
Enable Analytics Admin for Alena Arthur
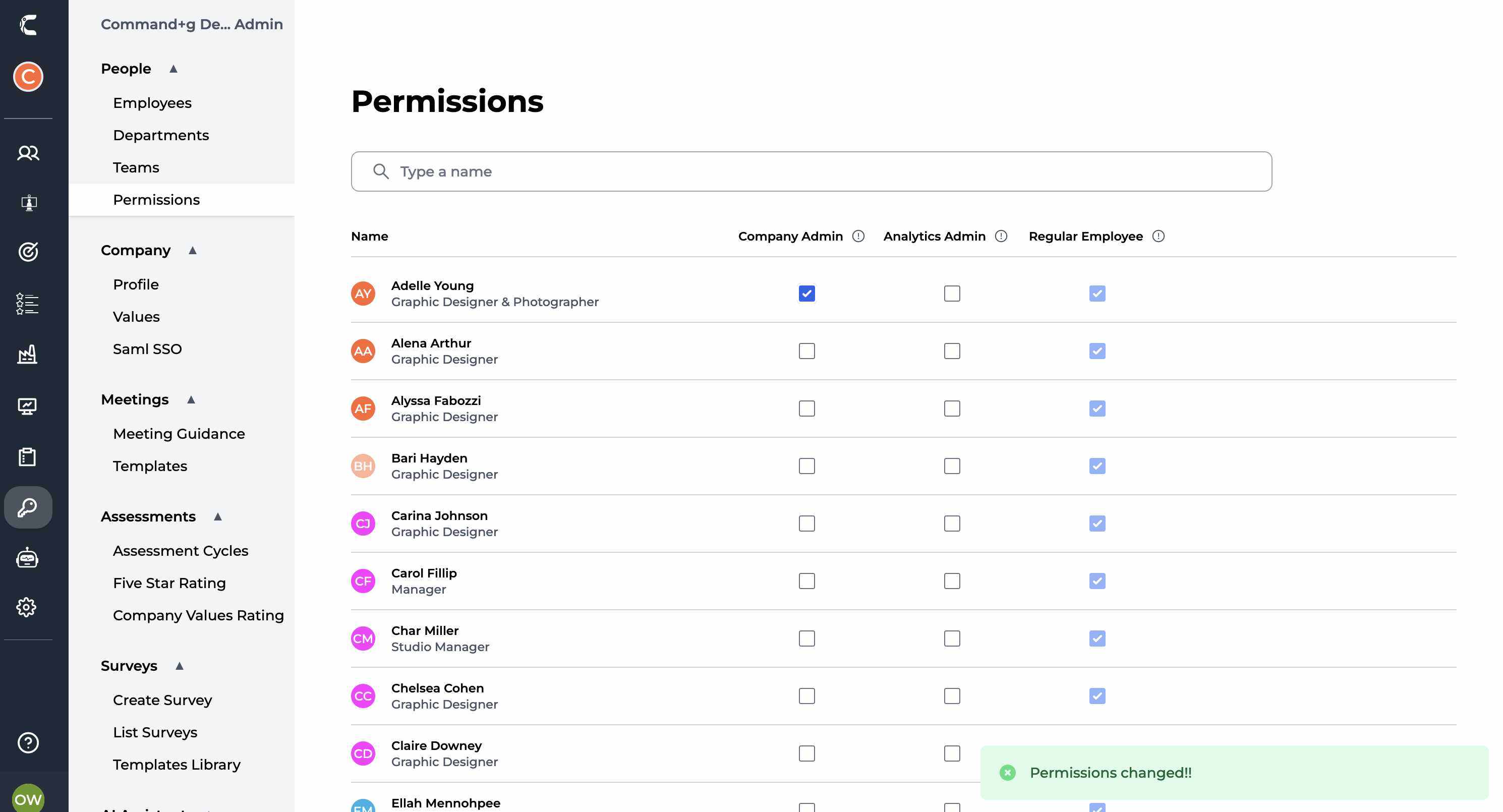[952, 351]
